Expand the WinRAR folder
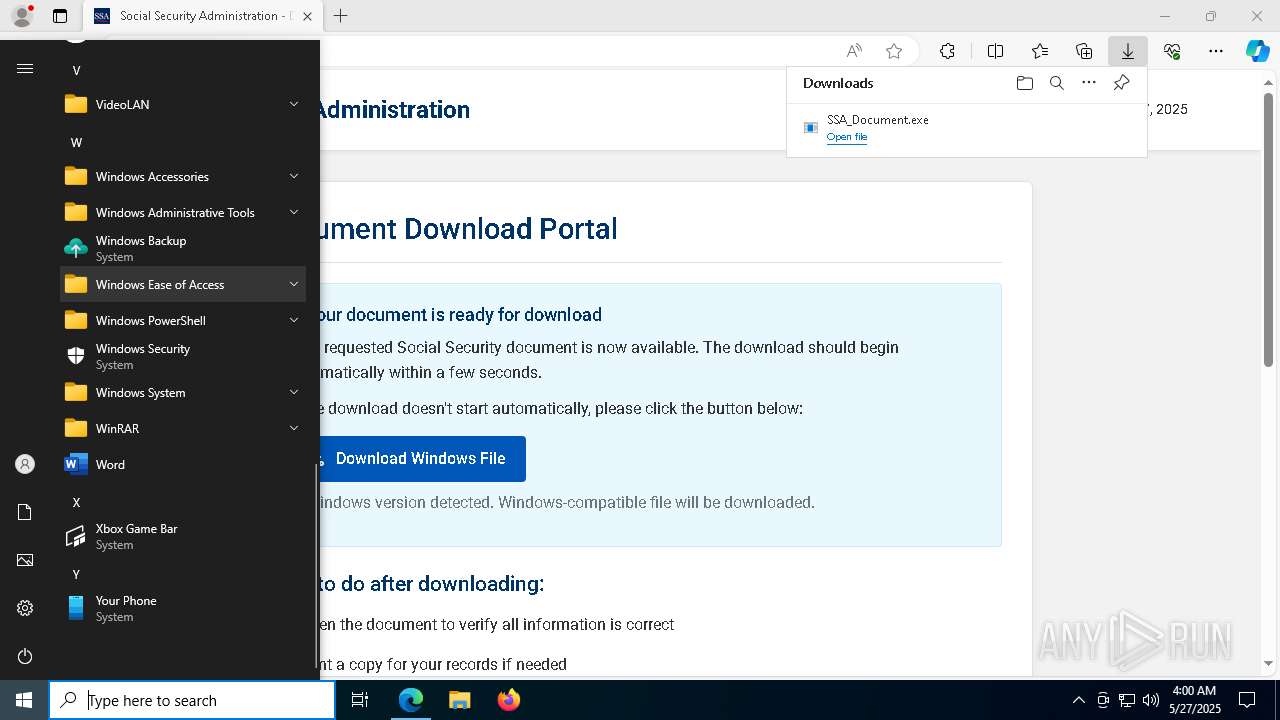Screen dimensions: 1280x720 coord(183,428)
